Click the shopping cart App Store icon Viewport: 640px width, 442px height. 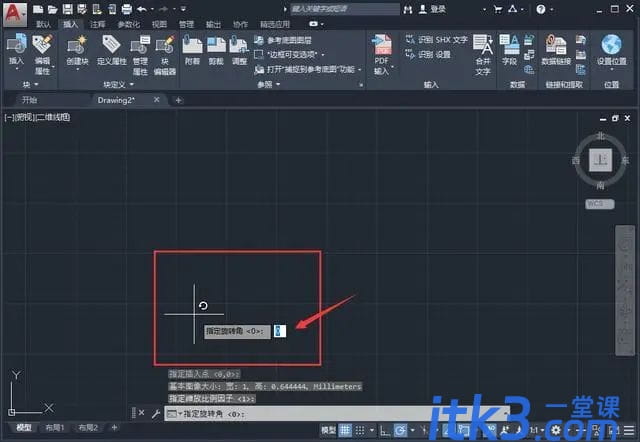point(498,9)
